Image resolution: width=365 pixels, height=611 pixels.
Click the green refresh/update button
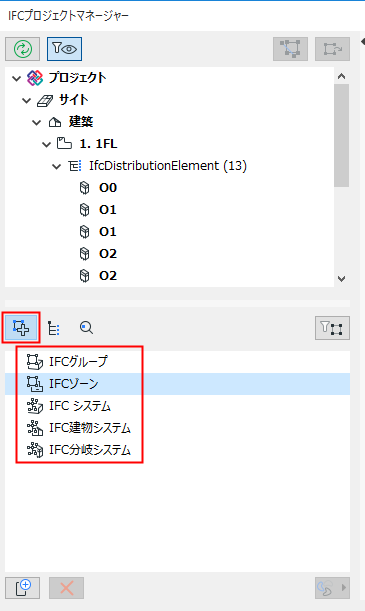pos(23,49)
